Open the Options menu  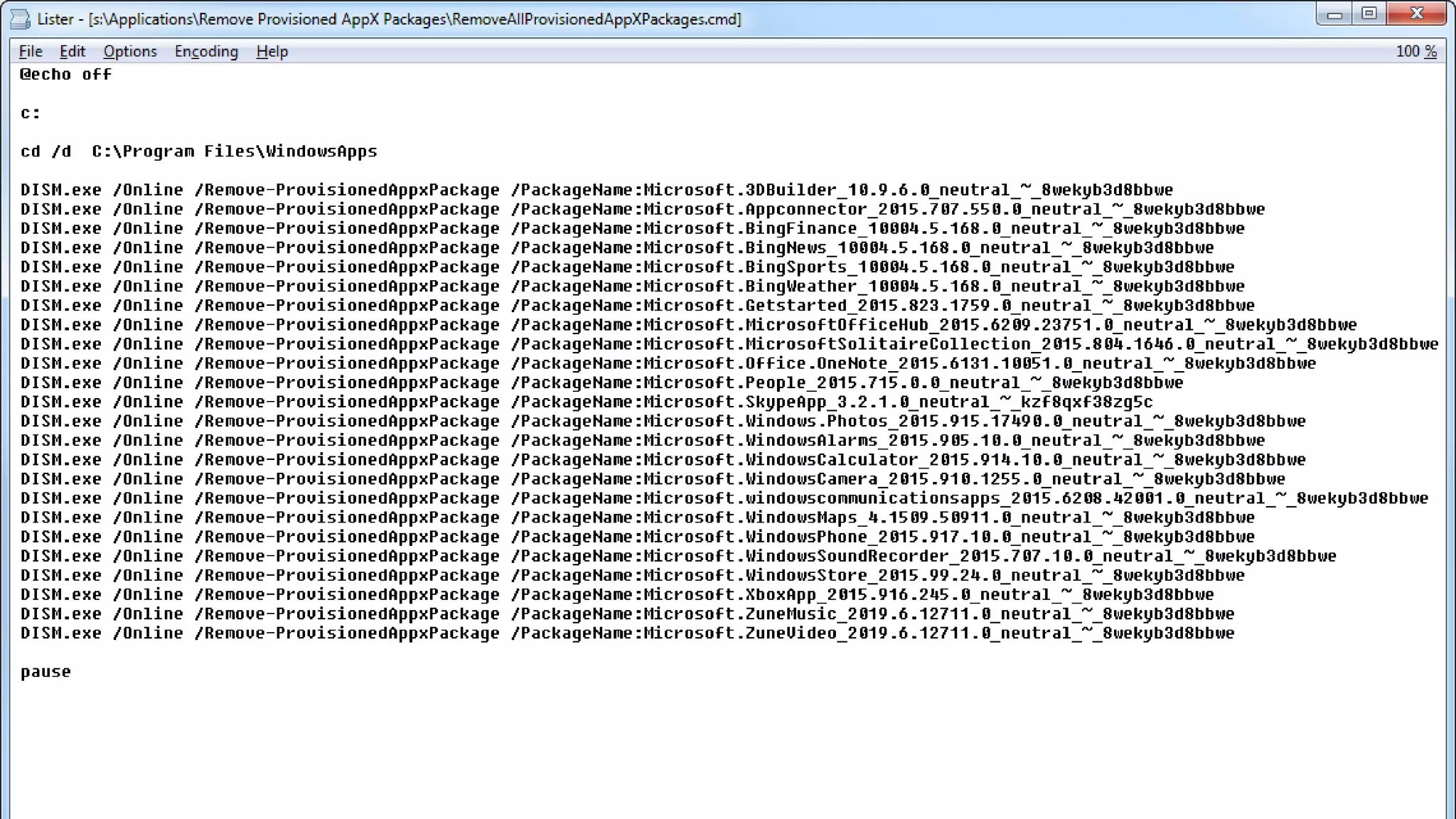(x=130, y=51)
